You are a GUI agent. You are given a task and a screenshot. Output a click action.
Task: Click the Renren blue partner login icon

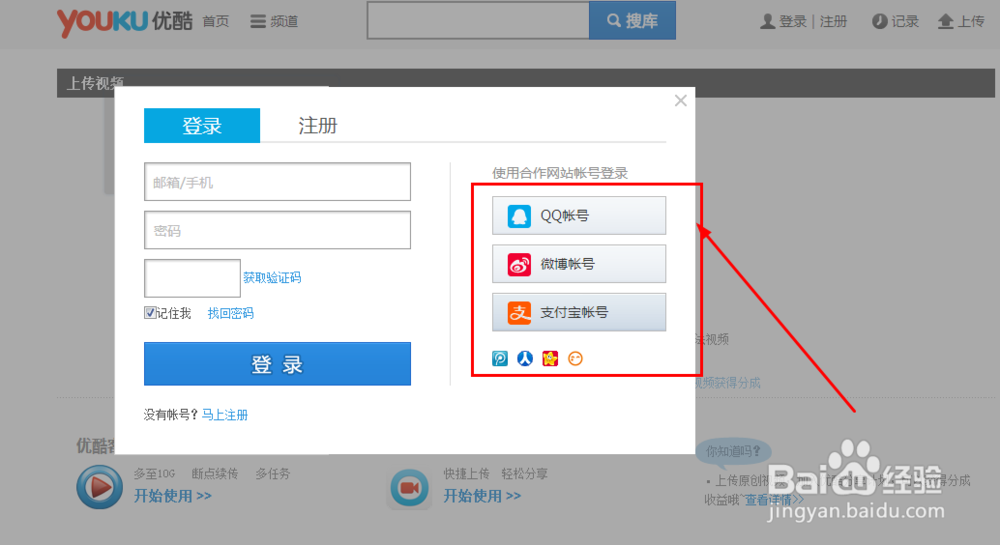[525, 359]
